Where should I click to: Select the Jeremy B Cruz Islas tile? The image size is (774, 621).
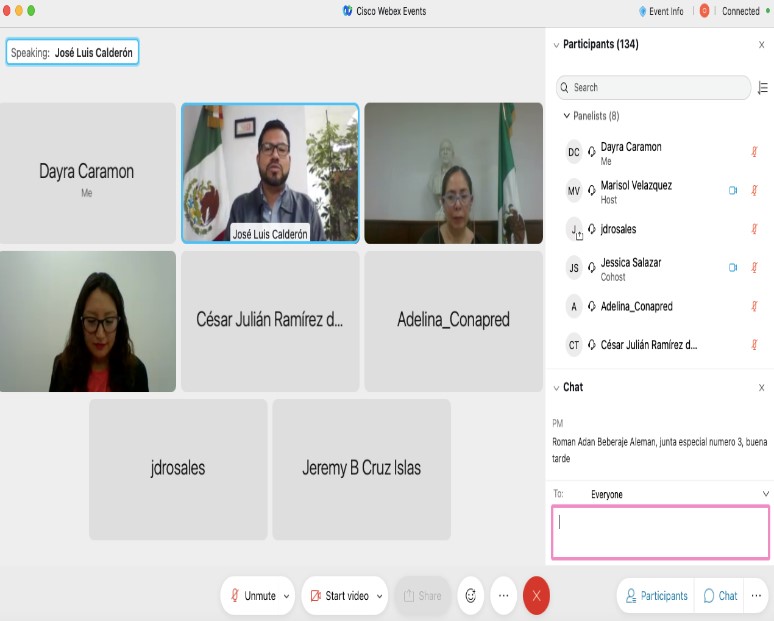361,469
